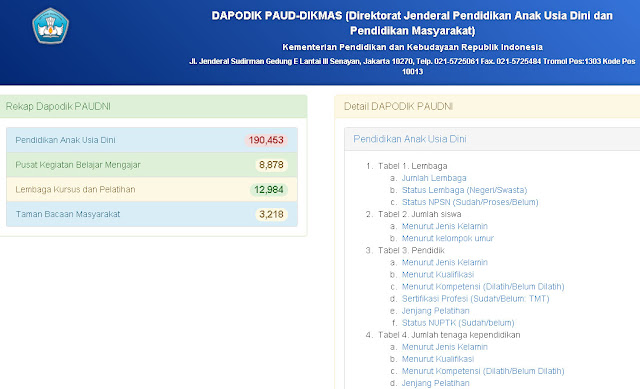Click 'Tabel 4. Jumlah tenaga kependidikan' heading
Image resolution: width=640 pixels, height=389 pixels.
449,335
